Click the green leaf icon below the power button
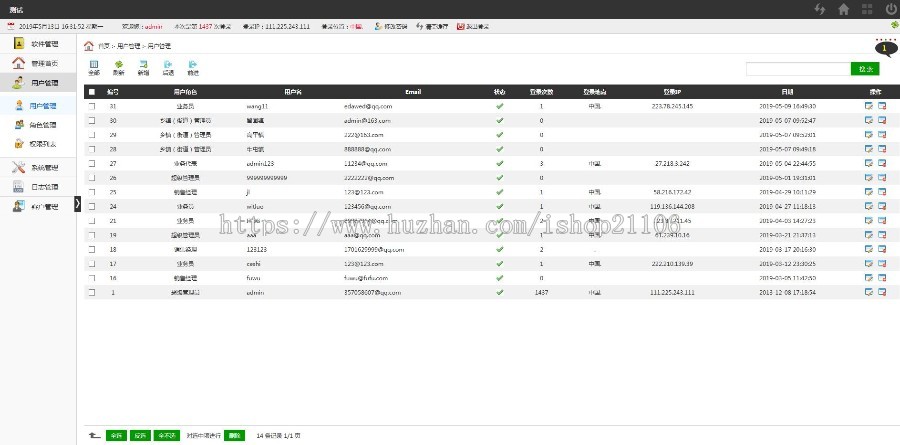This screenshot has width=900, height=445. coord(894,25)
